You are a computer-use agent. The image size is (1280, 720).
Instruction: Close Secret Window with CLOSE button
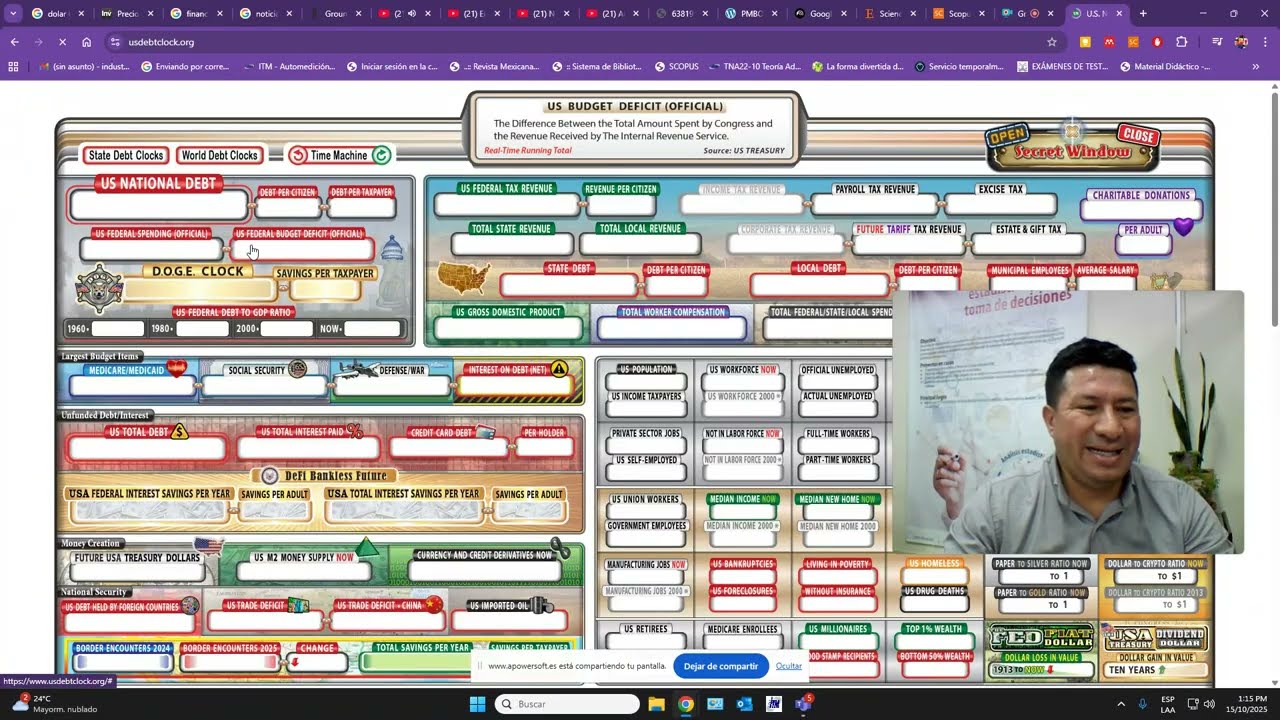tap(1138, 135)
